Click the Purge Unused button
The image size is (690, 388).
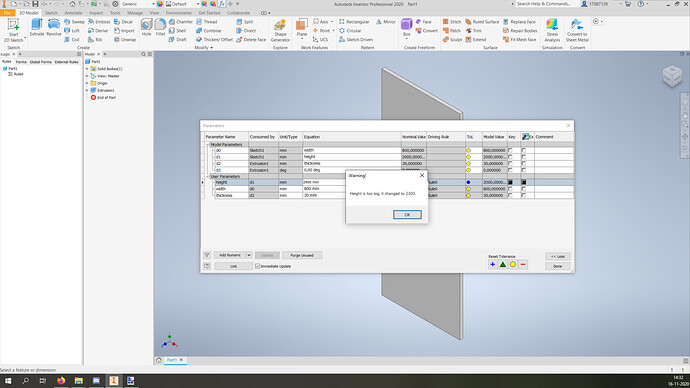tap(302, 255)
